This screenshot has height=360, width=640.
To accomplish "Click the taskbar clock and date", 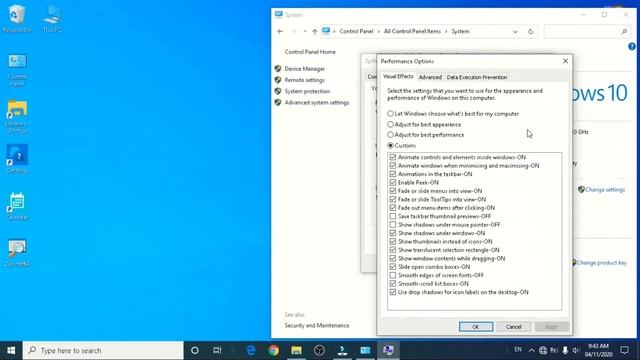I will [x=598, y=350].
